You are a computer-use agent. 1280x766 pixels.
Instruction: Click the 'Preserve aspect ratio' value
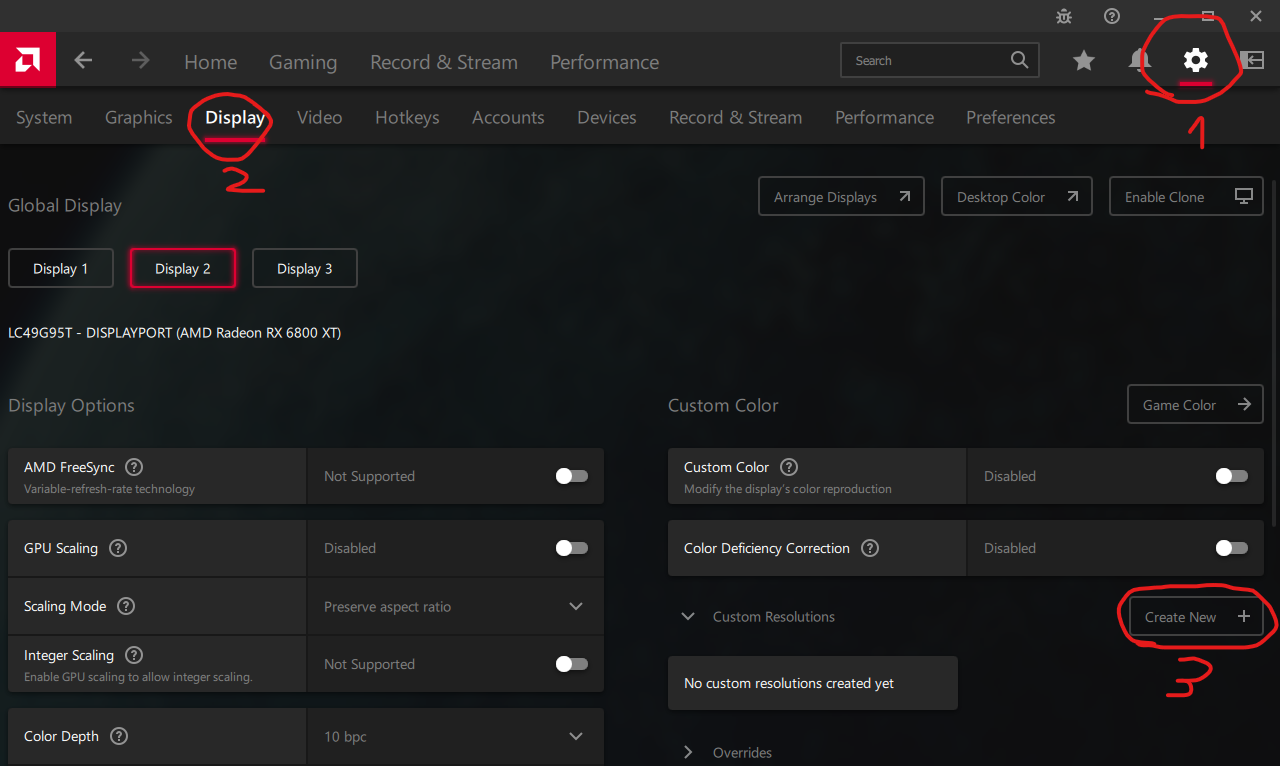[388, 607]
